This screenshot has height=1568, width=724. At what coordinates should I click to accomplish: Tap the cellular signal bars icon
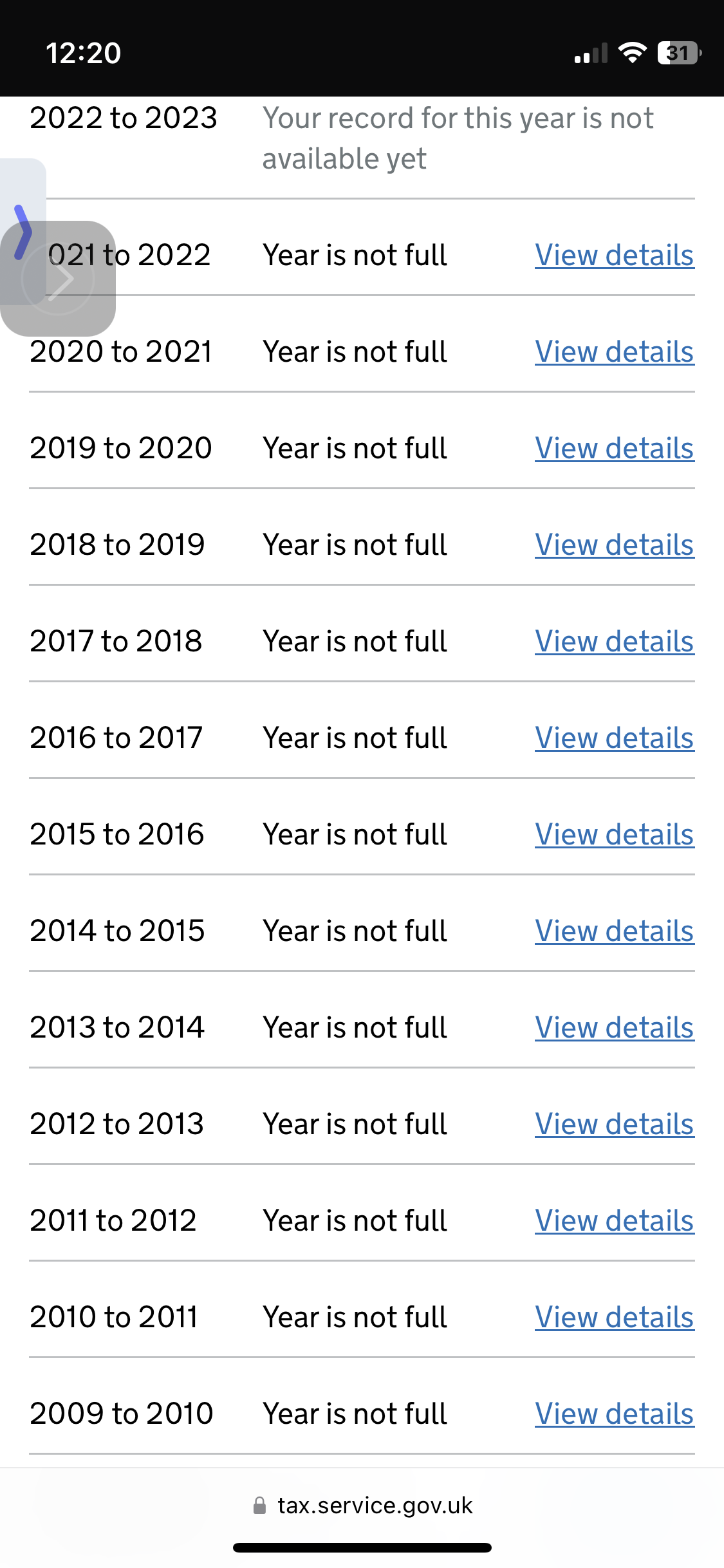(591, 54)
